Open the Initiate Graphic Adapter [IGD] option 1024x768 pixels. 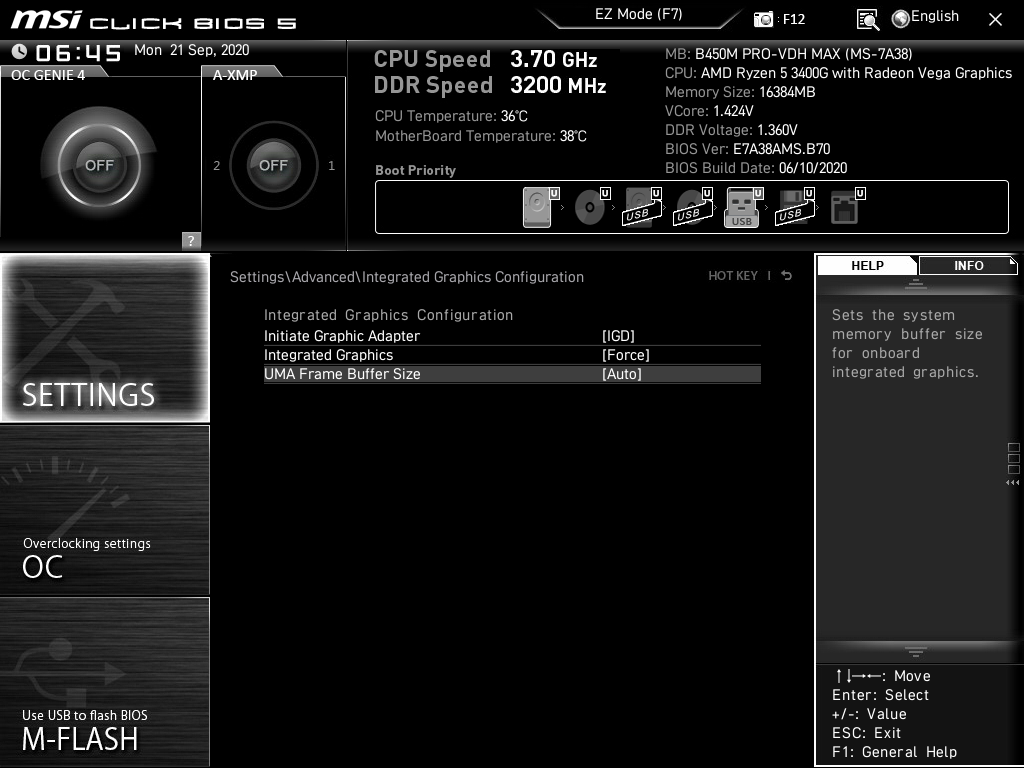[x=618, y=336]
